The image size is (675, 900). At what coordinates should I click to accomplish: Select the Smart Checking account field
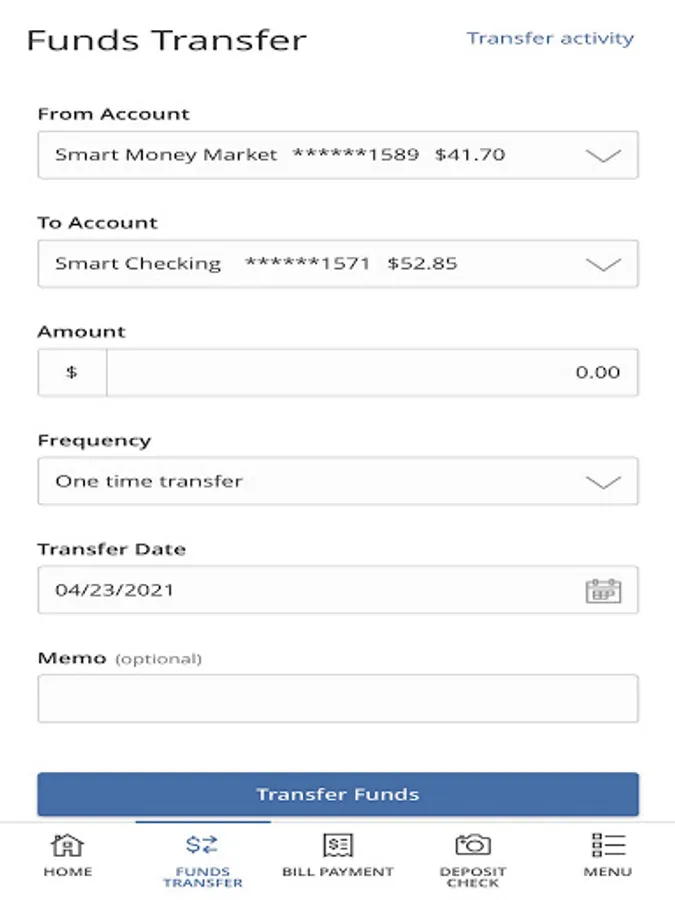(x=338, y=263)
